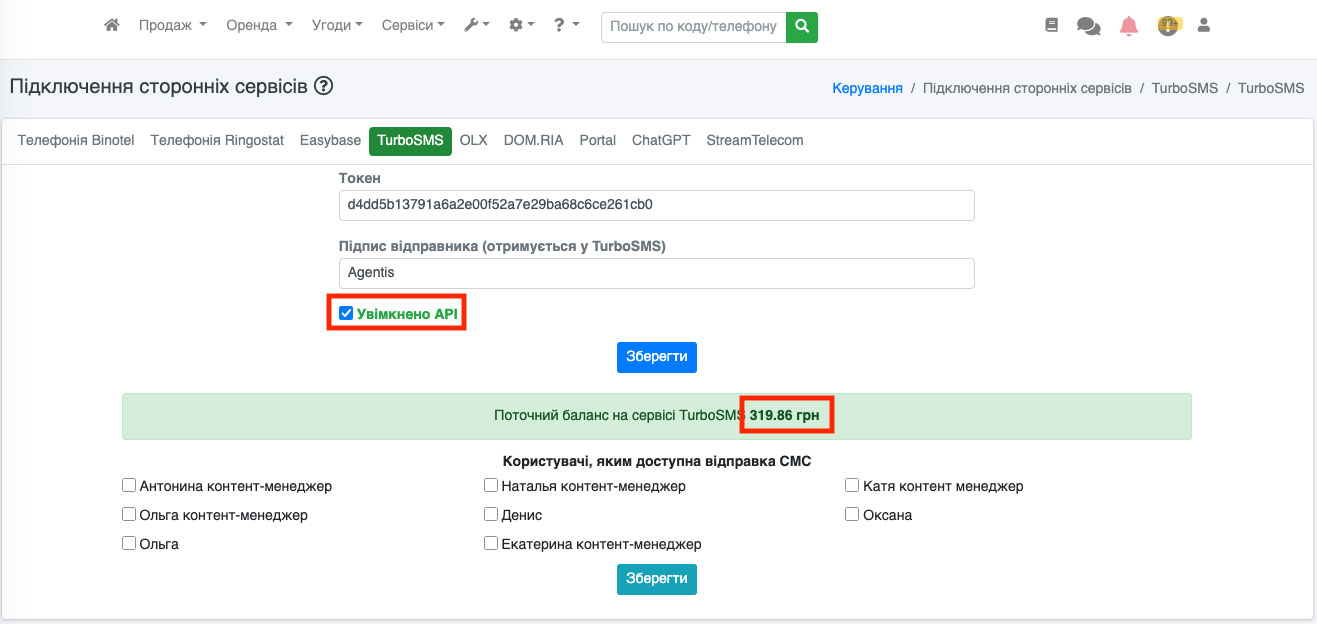The height and width of the screenshot is (624, 1317).
Task: Expand the gear settings dropdown
Action: (521, 26)
